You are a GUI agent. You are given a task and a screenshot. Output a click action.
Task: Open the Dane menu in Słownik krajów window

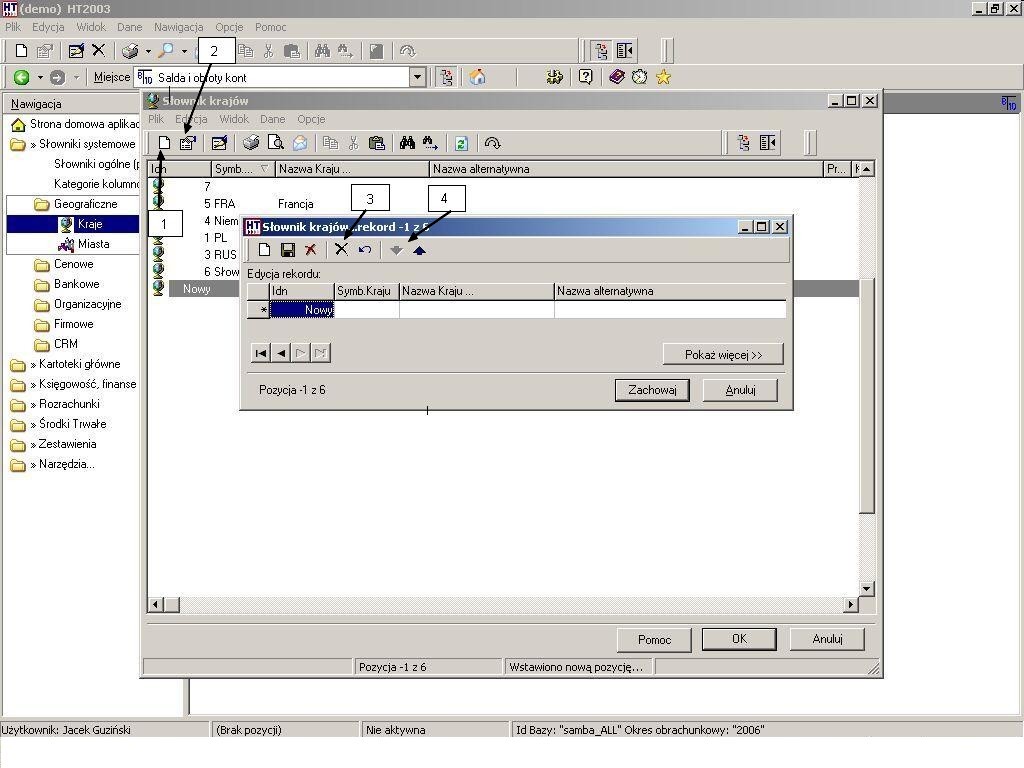coord(272,119)
